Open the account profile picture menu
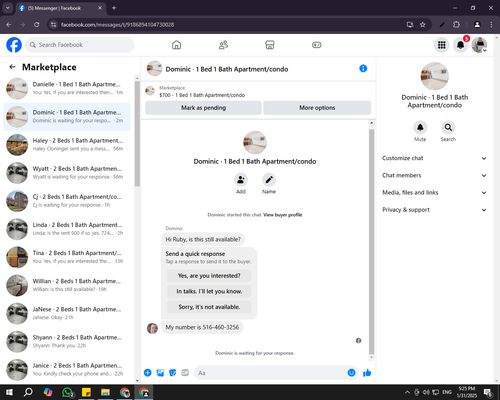The image size is (500, 400). coord(479,45)
